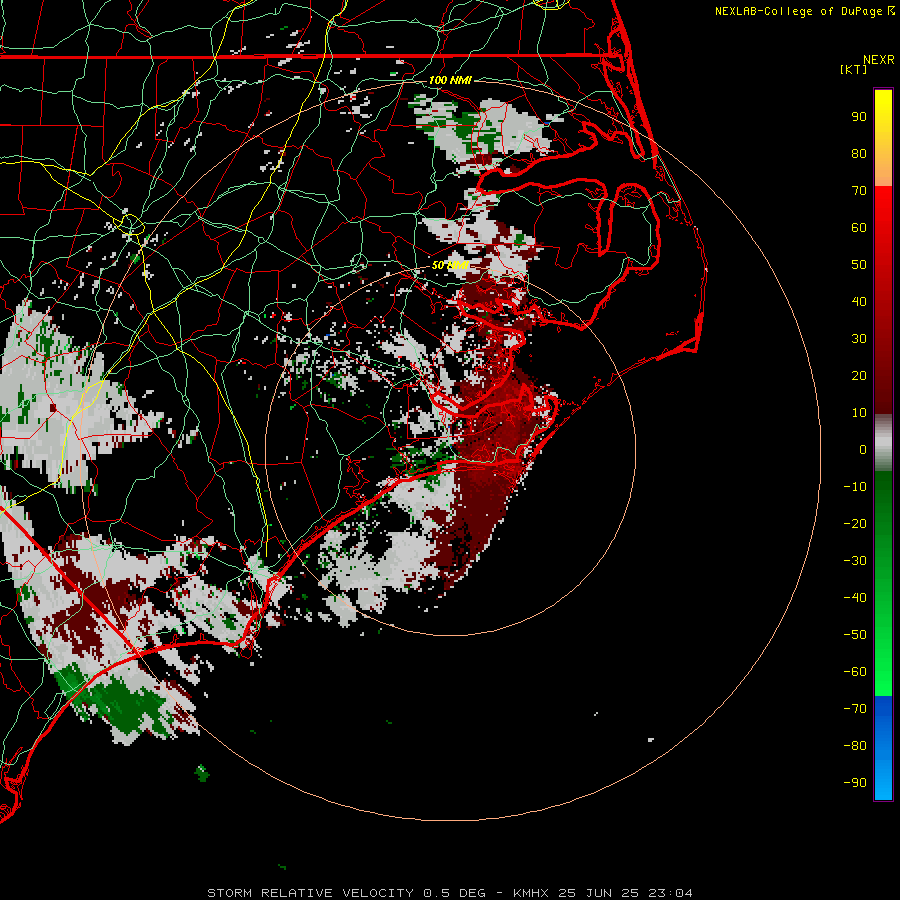The width and height of the screenshot is (900, 900).
Task: Click the positive 80 knot scale label
Action: click(859, 154)
